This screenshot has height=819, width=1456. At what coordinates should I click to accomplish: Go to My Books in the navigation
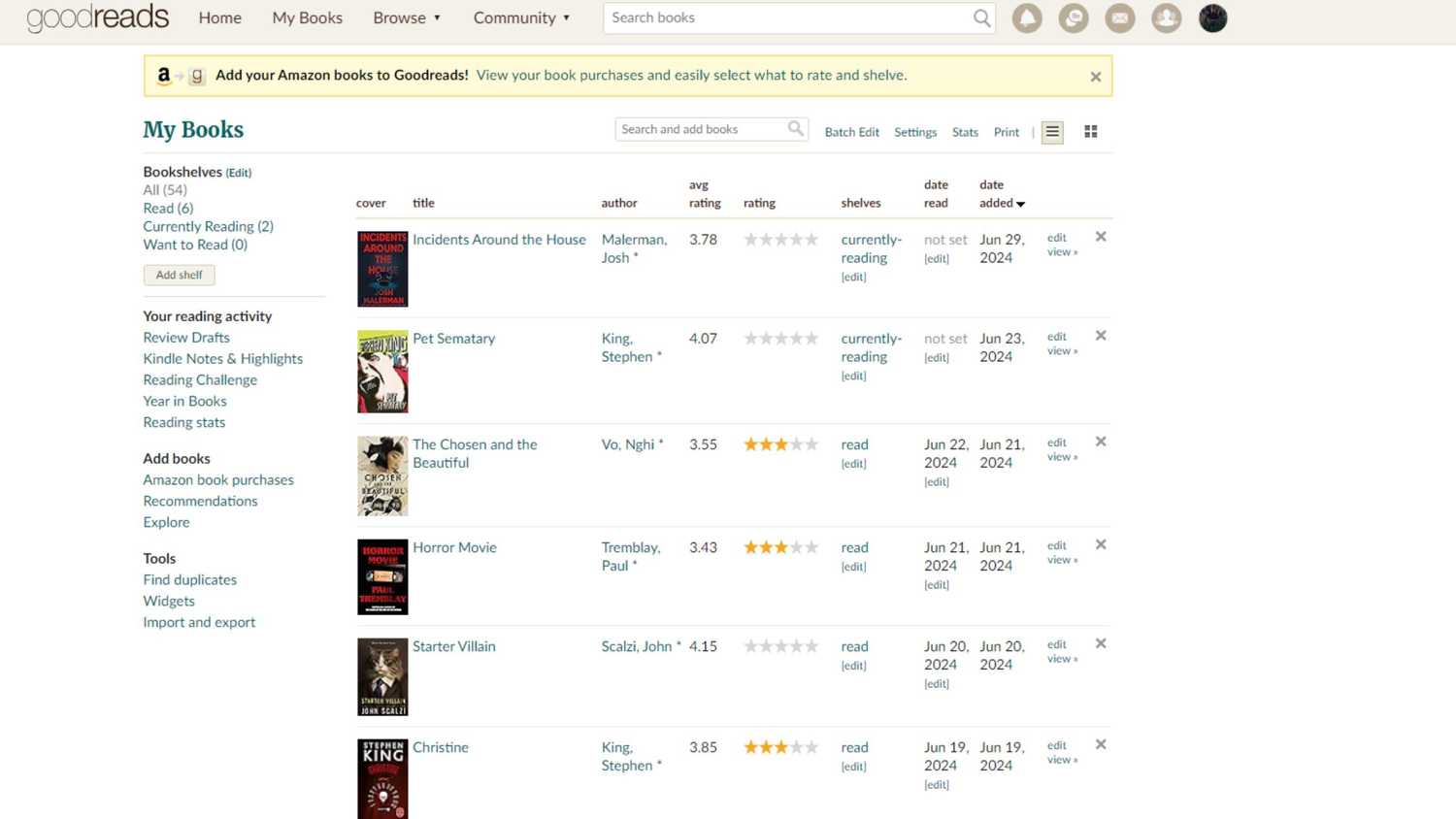(307, 17)
